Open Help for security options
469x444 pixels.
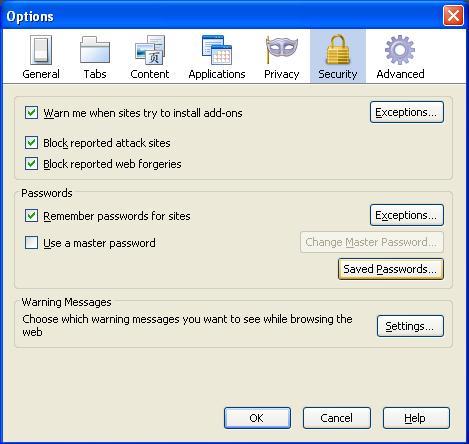(x=416, y=418)
